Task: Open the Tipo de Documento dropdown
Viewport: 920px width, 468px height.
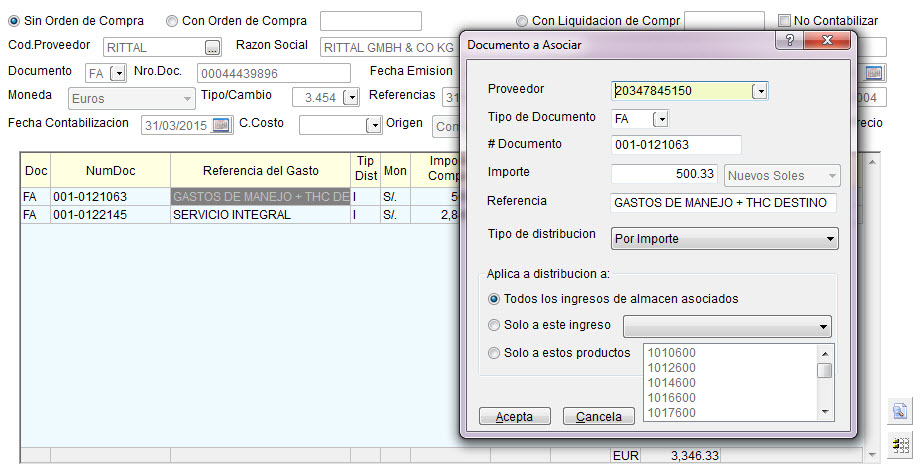Action: pyautogui.click(x=660, y=119)
